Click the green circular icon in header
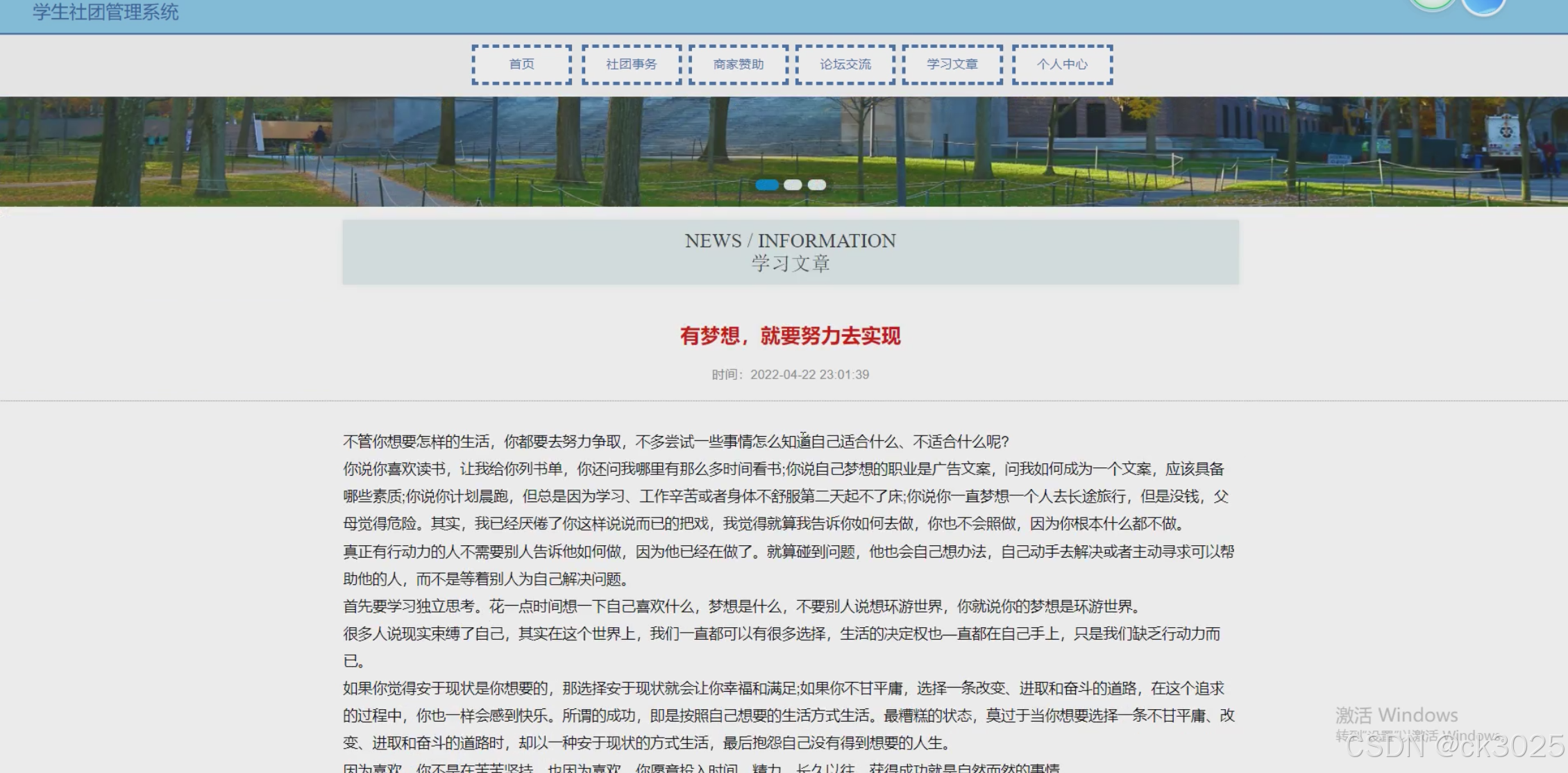The height and width of the screenshot is (773, 1568). (x=1431, y=4)
